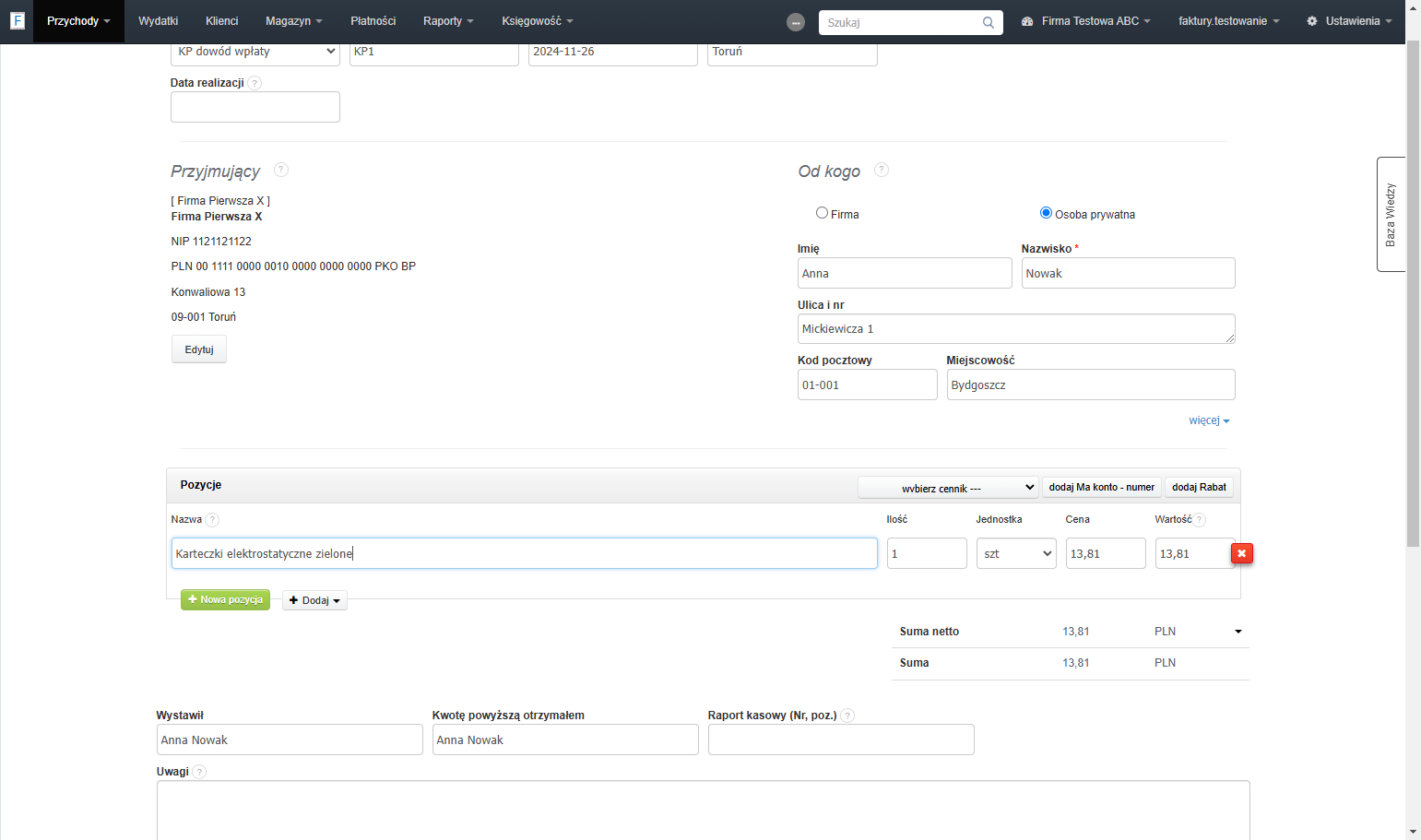The width and height of the screenshot is (1421, 840).
Task: Click dodaj Ma konto - numer button
Action: [1101, 487]
